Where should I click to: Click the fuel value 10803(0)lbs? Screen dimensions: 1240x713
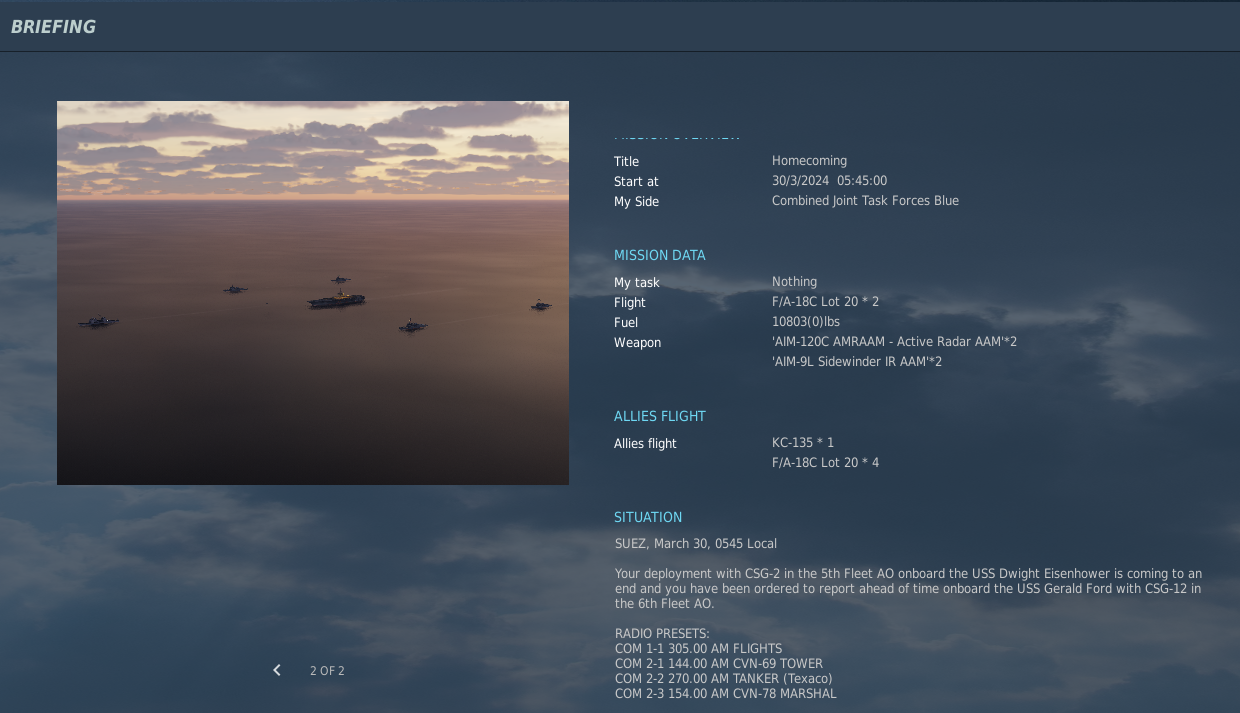tap(805, 322)
